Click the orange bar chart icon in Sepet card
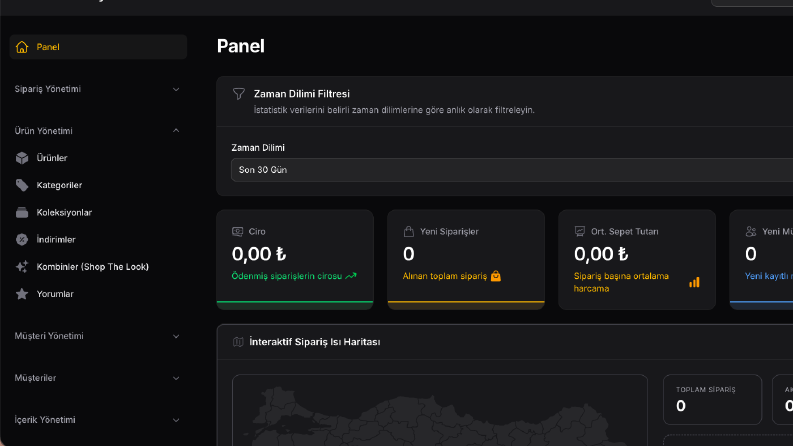793x446 pixels. click(694, 282)
